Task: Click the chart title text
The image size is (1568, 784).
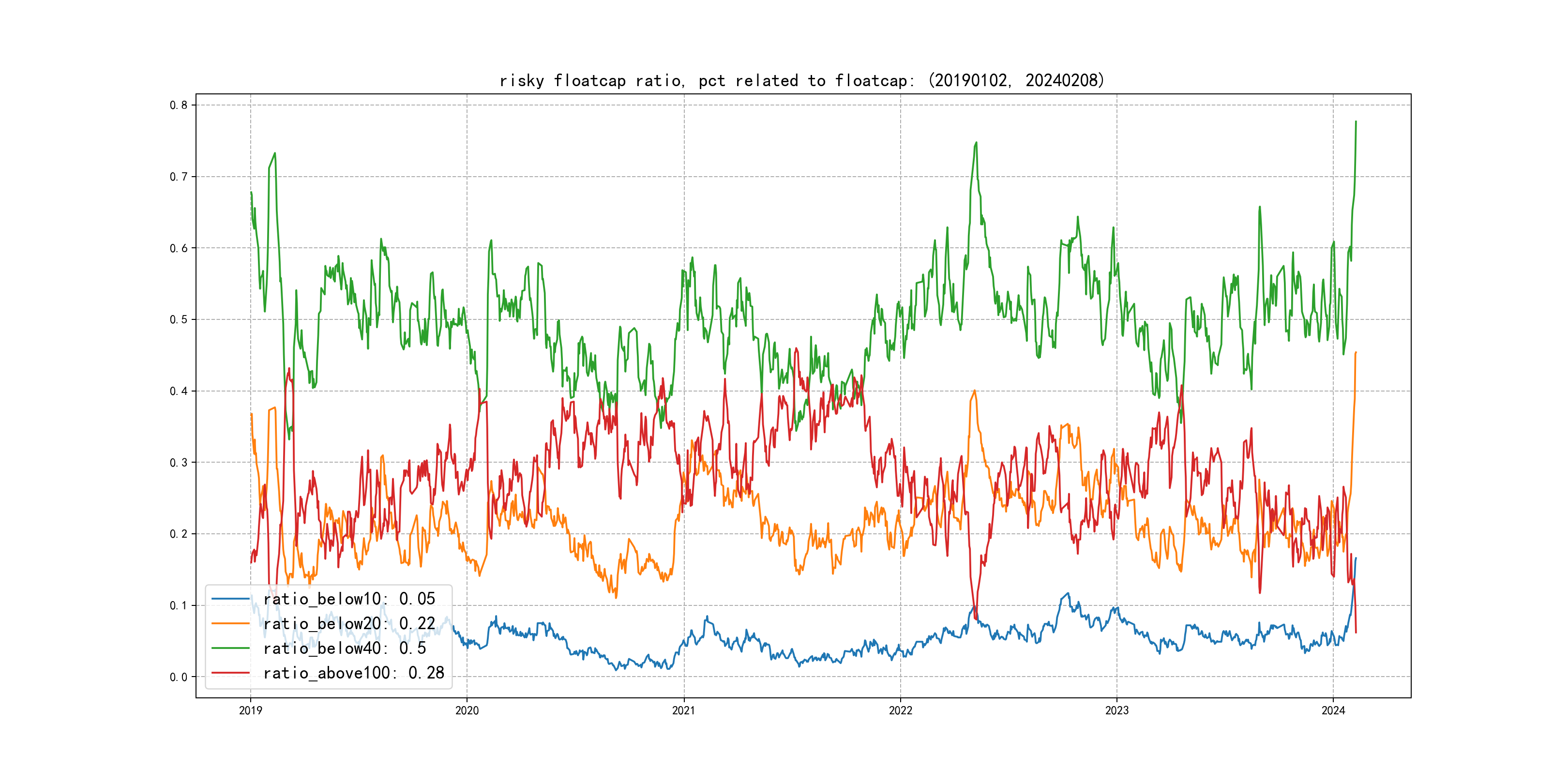Action: point(801,80)
